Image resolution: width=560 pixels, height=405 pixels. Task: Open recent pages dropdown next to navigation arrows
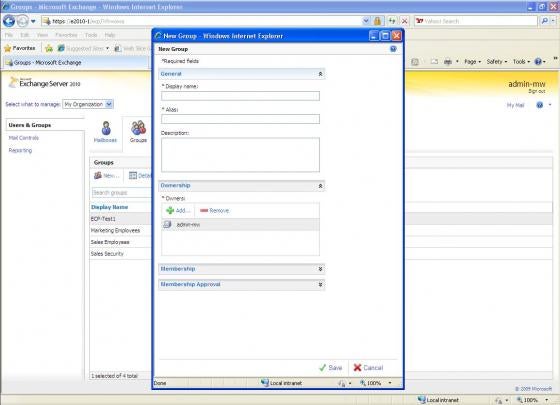[x=33, y=21]
